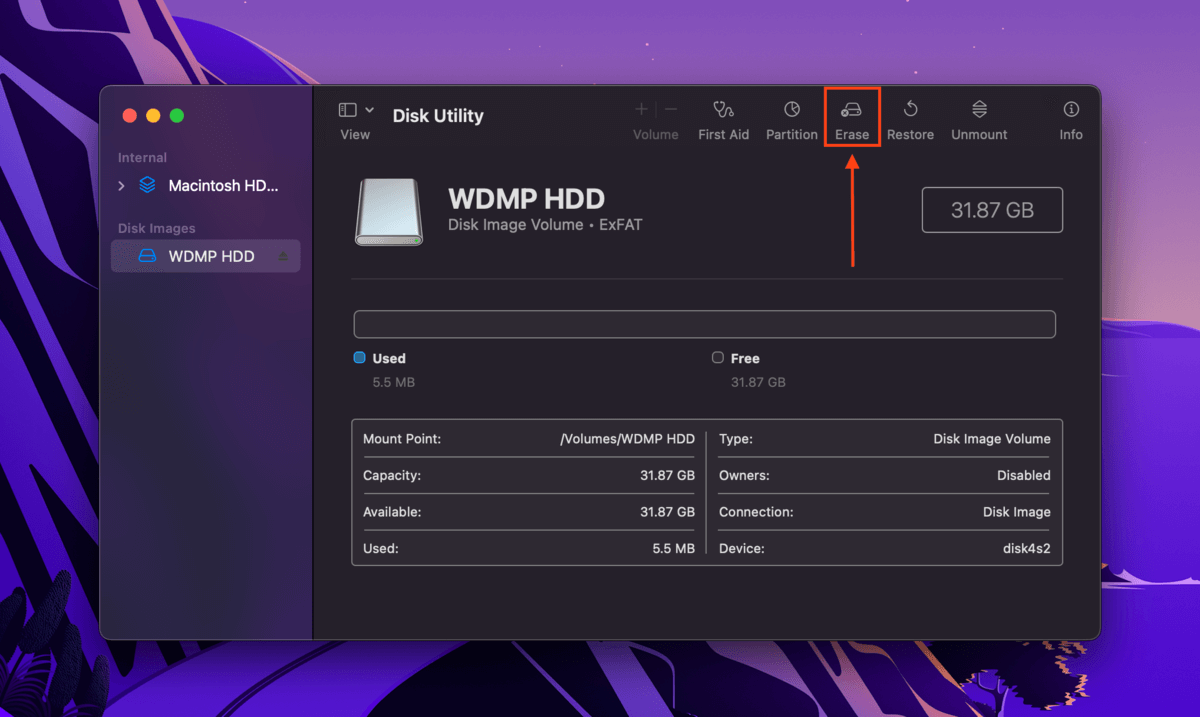Click the Macintosh HD stacked-disk icon
This screenshot has width=1200, height=717.
pyautogui.click(x=148, y=185)
